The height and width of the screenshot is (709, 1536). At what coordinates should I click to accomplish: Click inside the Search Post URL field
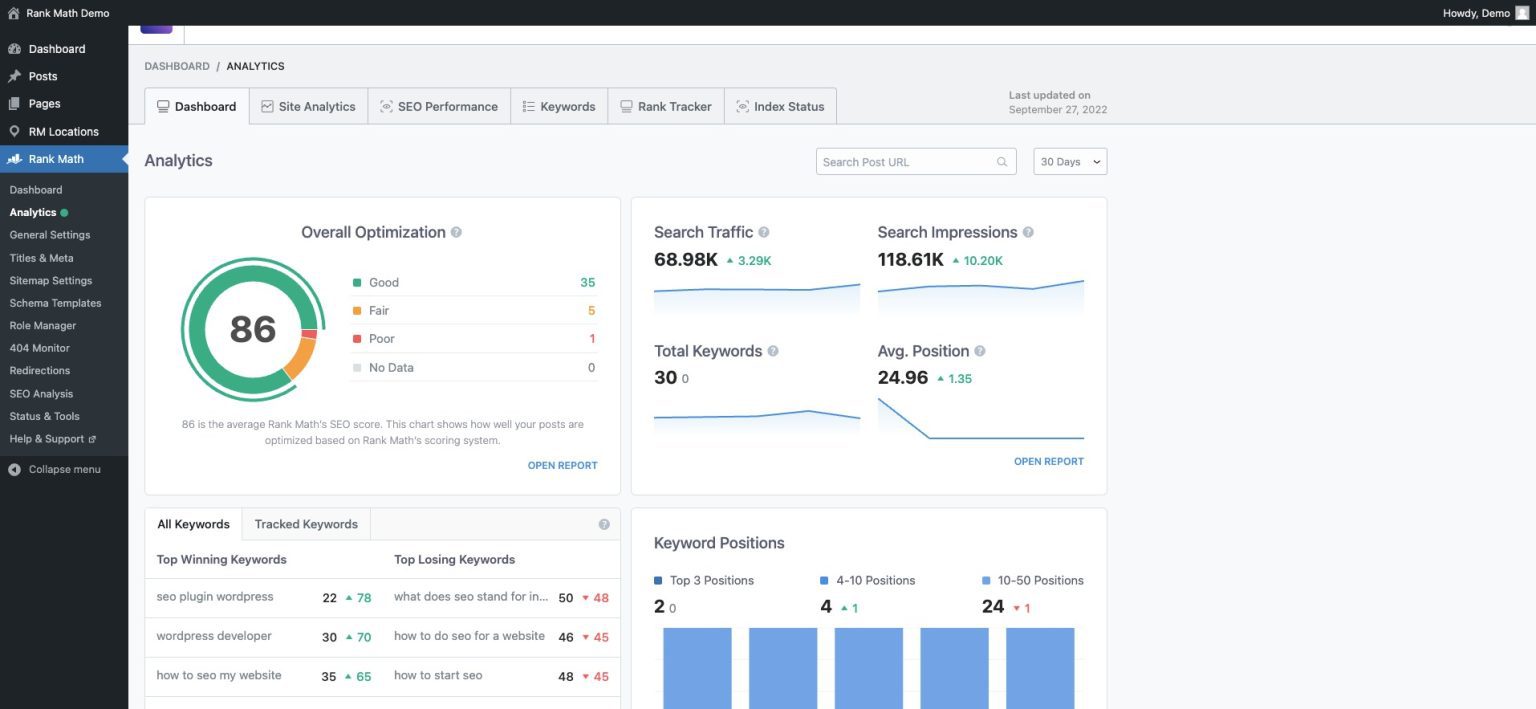coord(905,161)
